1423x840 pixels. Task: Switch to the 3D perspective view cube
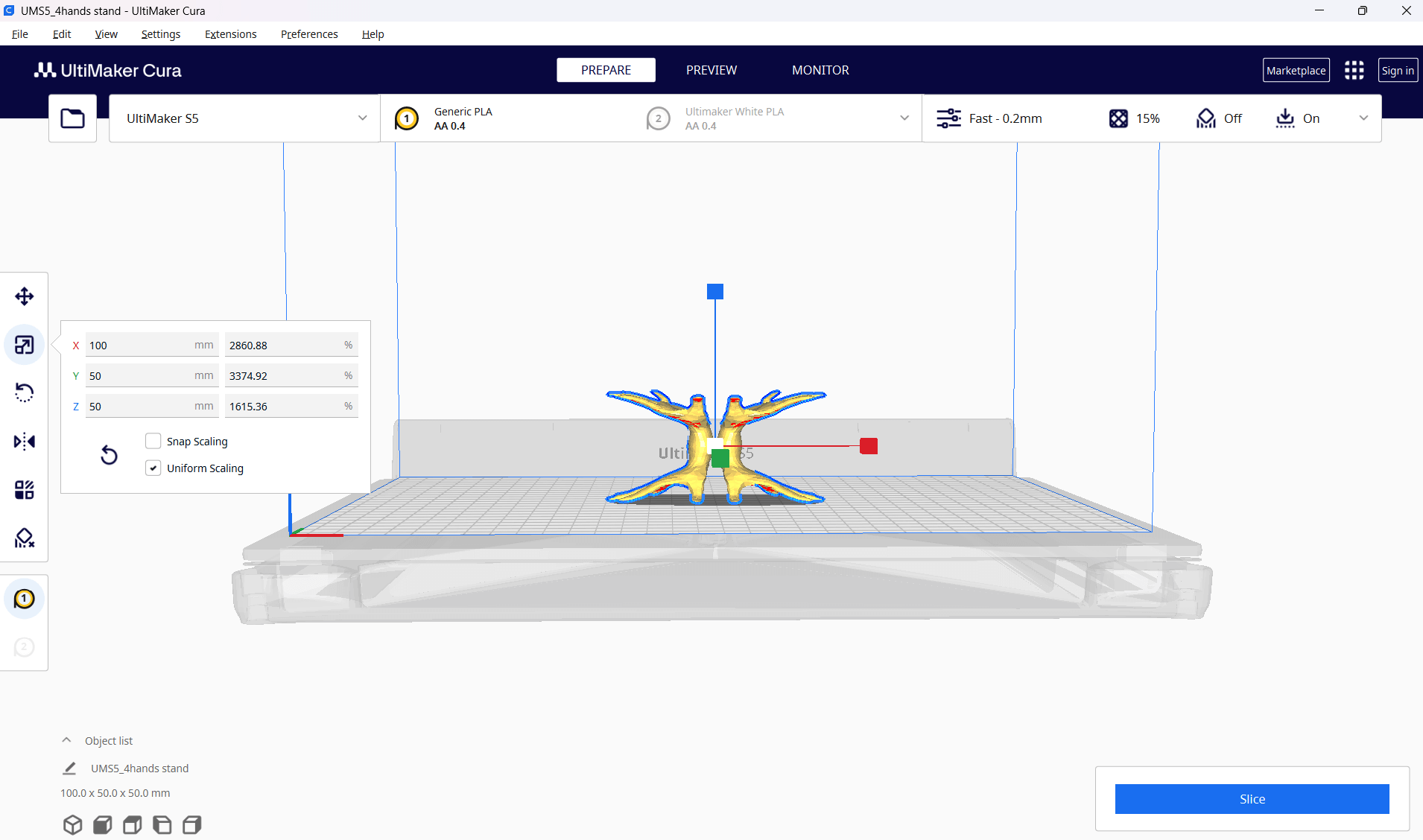pos(72,824)
